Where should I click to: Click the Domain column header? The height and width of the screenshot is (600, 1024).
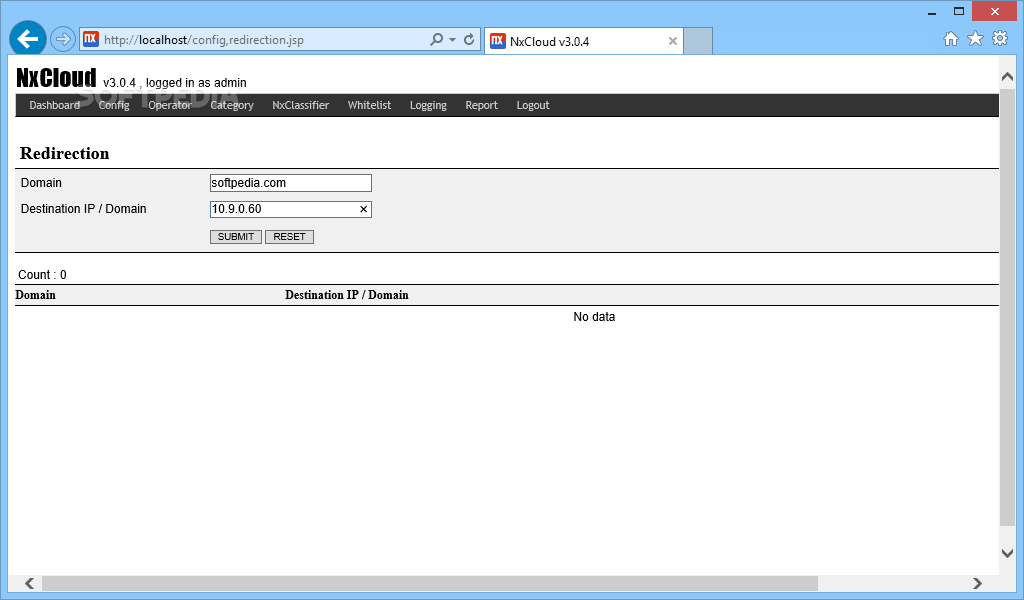pos(36,295)
